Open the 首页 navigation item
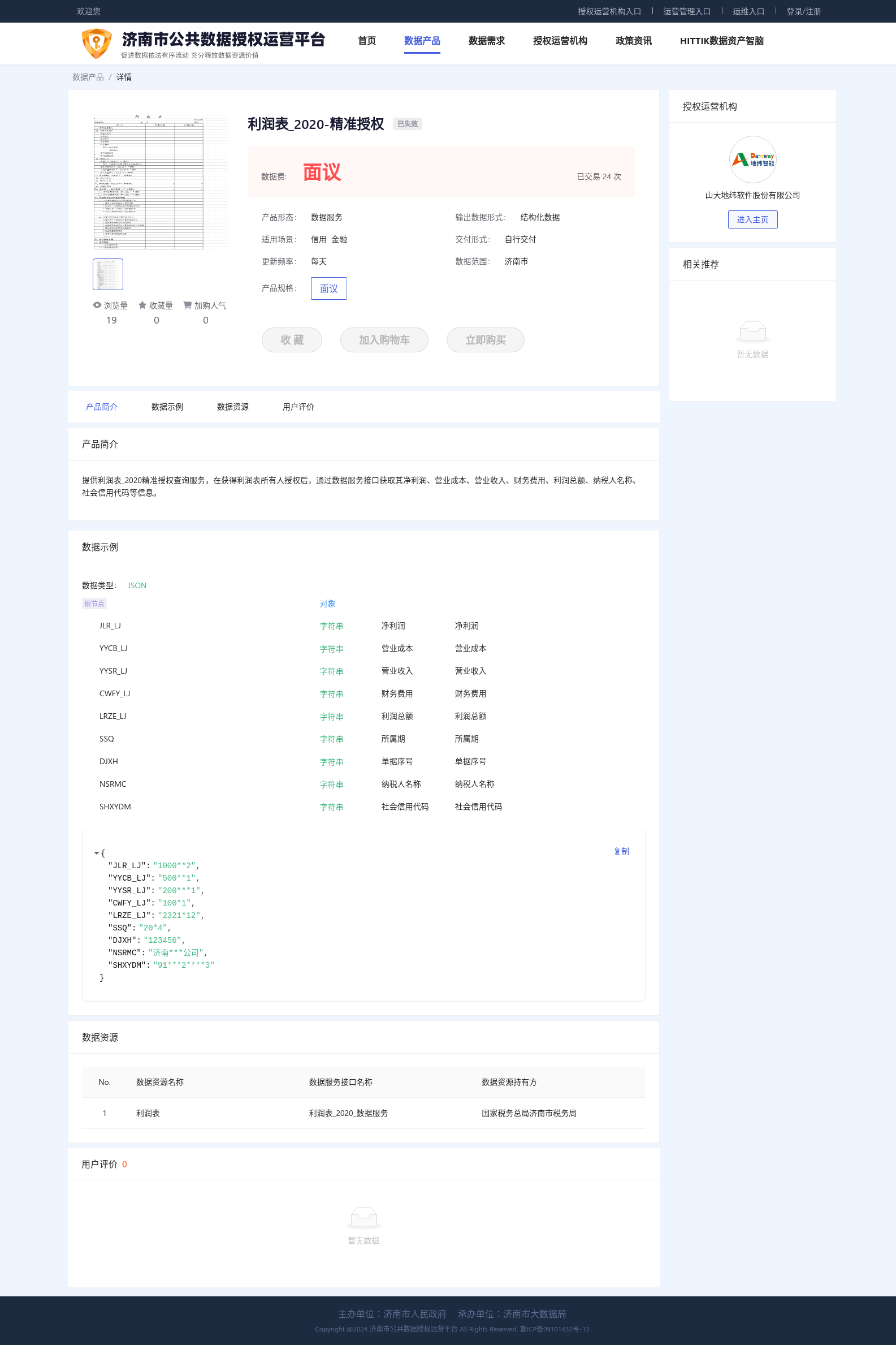Image resolution: width=896 pixels, height=1345 pixels. coord(367,41)
